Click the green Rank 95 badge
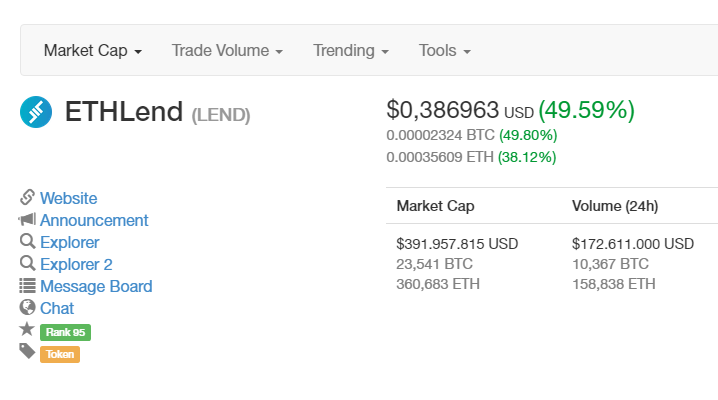This screenshot has width=718, height=400. [65, 331]
